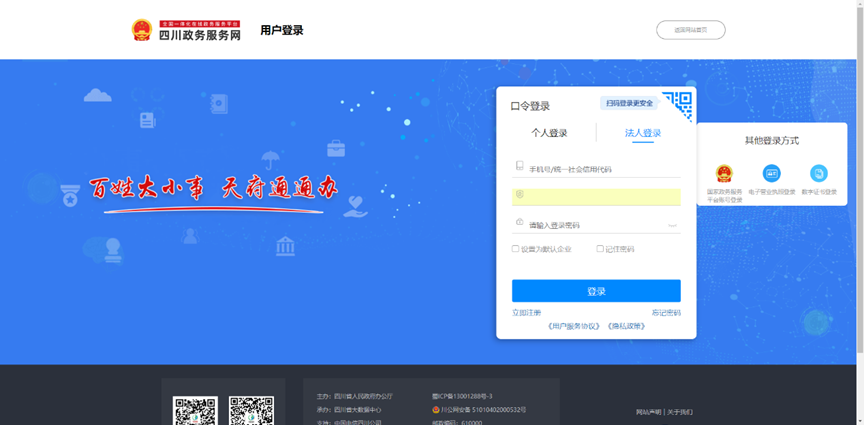
Task: Click the 百姓大小事 天府通通办 slogan banner
Action: click(214, 192)
